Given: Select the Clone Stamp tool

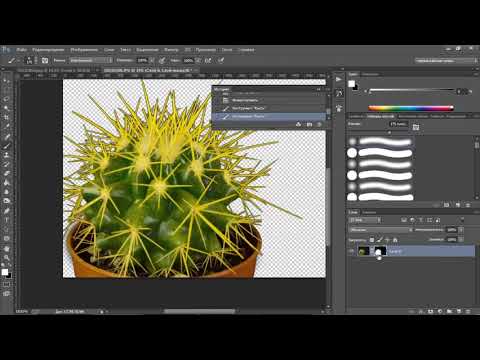Looking at the screenshot, I should 6,155.
